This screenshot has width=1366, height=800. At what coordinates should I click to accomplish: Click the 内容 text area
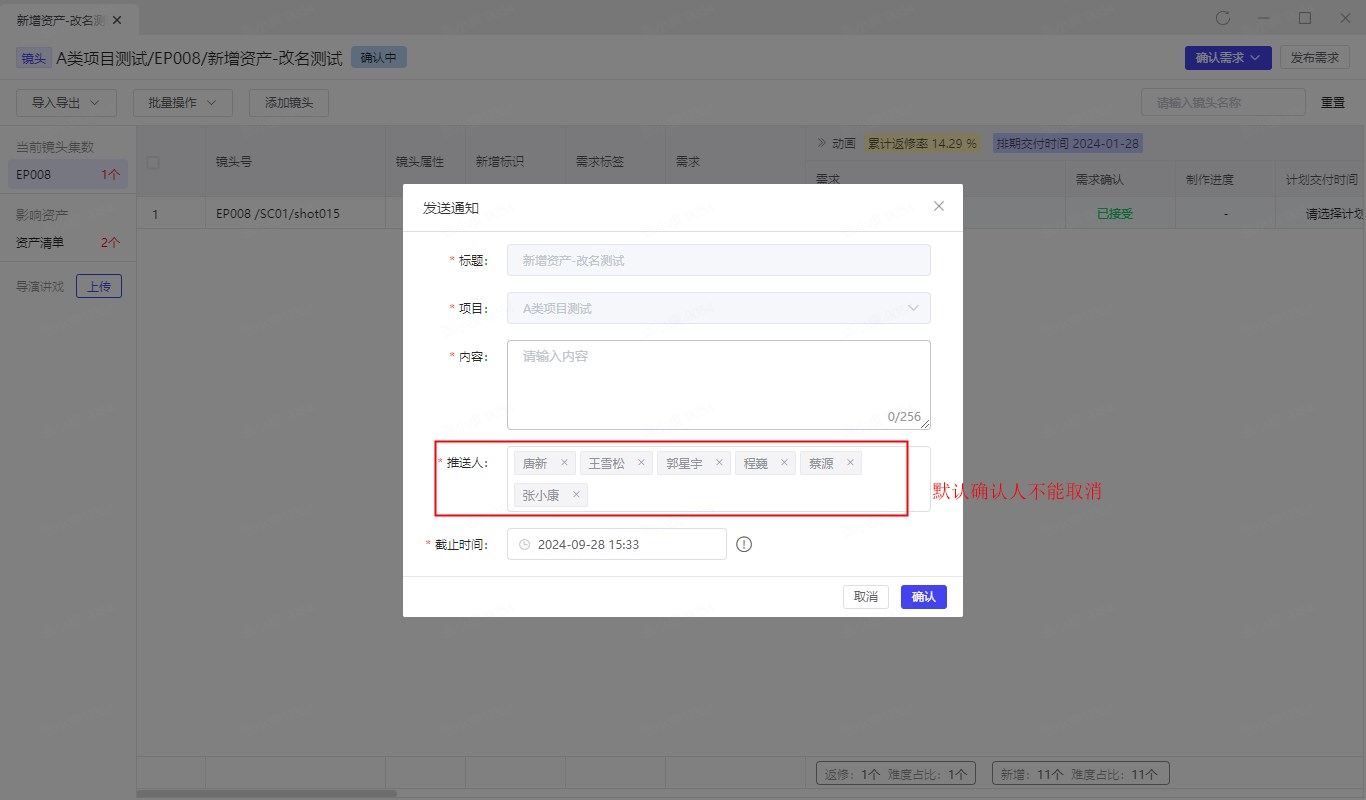(x=718, y=385)
